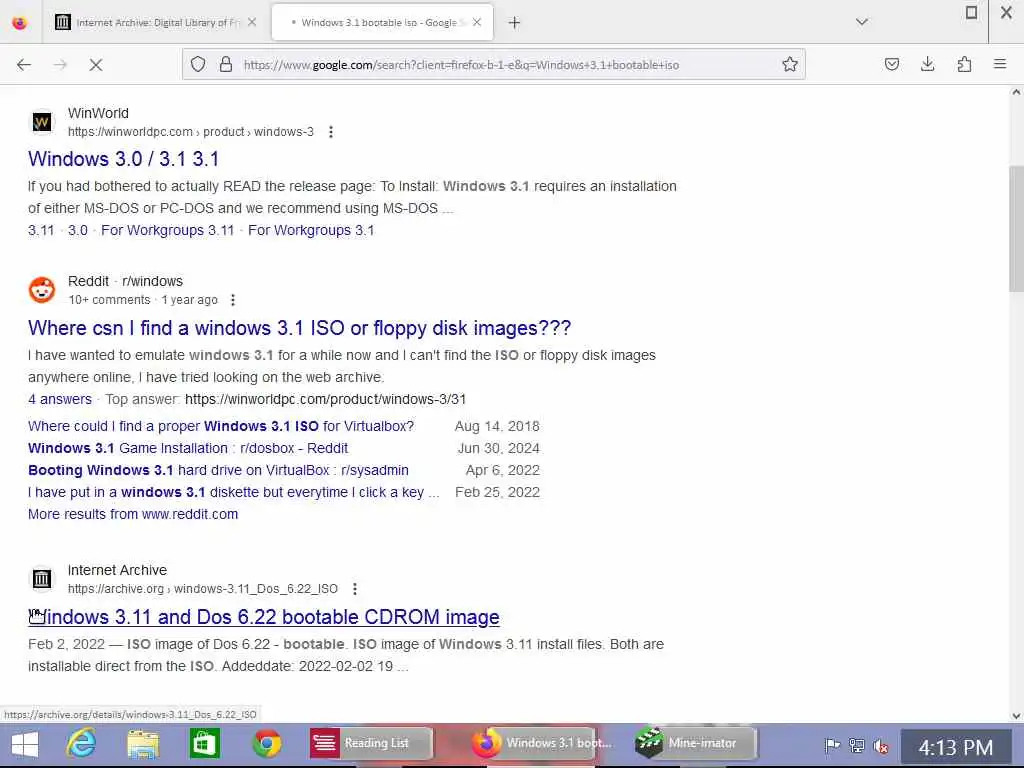The image size is (1024, 768).
Task: Close the Internet Archive tab
Action: tap(252, 22)
